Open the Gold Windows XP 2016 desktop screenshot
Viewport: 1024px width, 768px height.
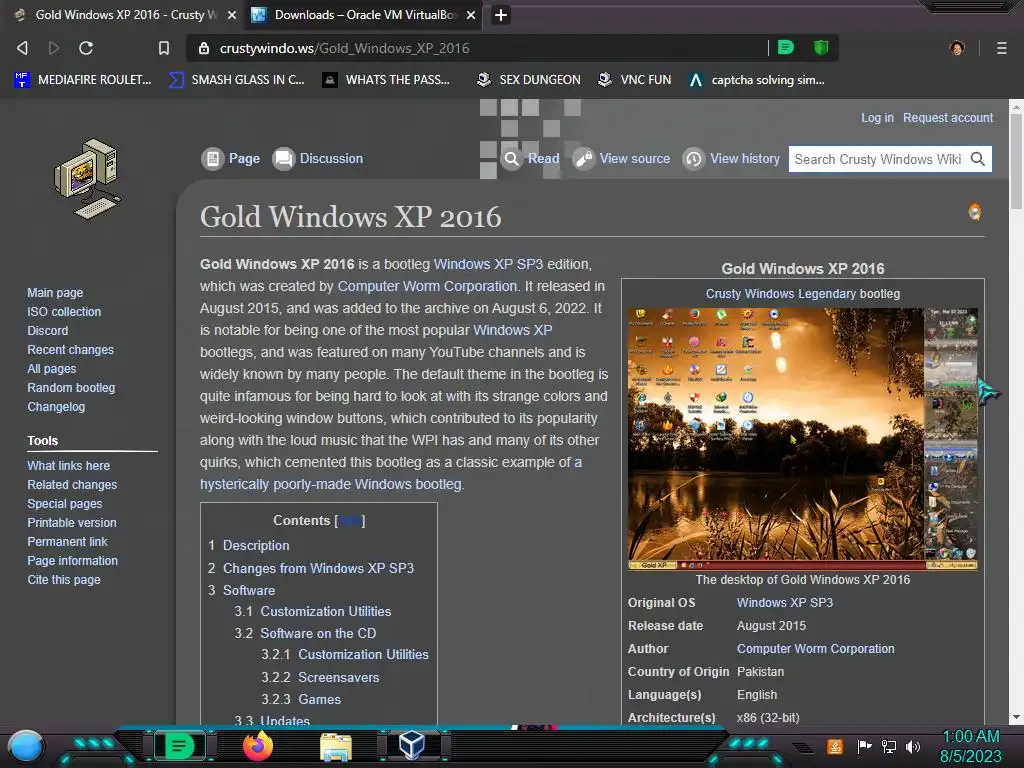(x=803, y=438)
